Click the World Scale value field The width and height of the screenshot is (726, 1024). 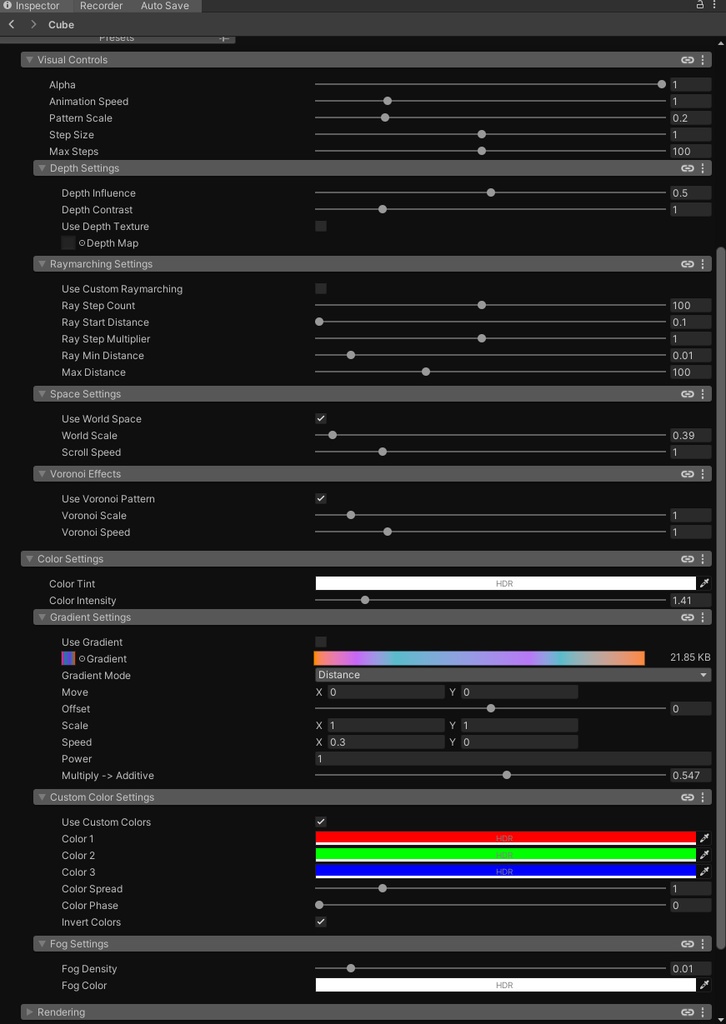(691, 436)
